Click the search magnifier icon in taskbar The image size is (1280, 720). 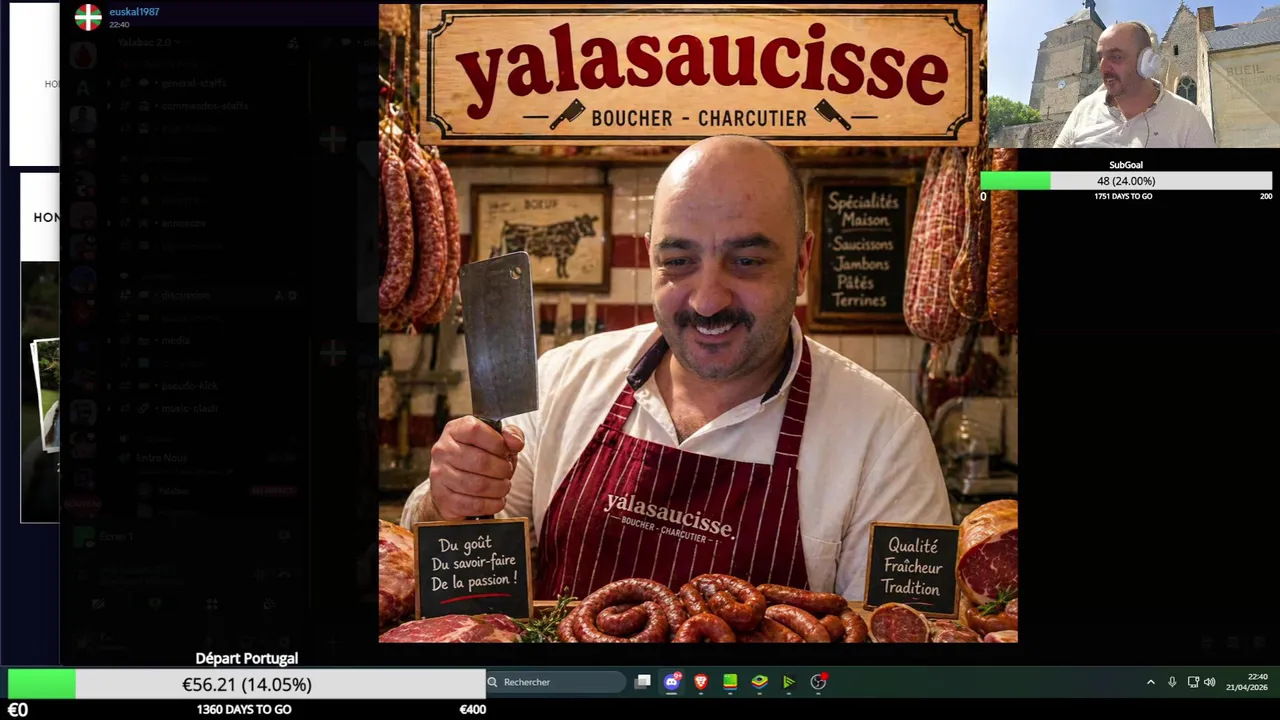pos(492,682)
